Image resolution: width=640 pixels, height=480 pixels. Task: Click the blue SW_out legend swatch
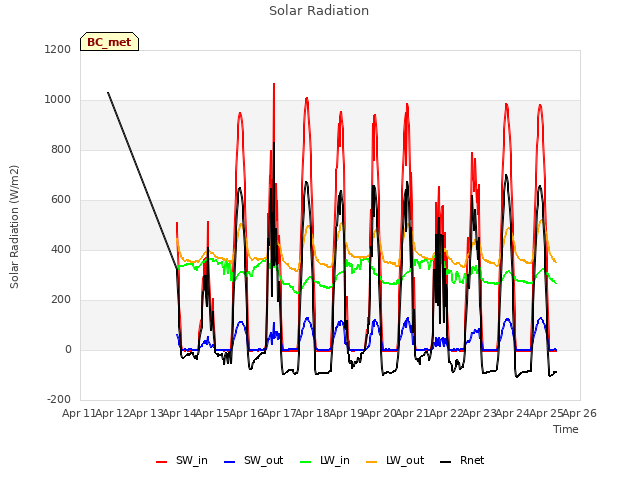230,462
